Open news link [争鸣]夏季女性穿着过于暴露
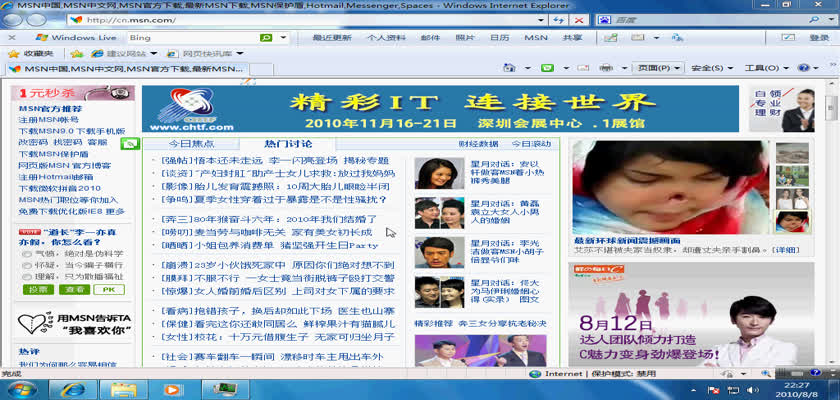This screenshot has height=400, width=840. click(274, 200)
